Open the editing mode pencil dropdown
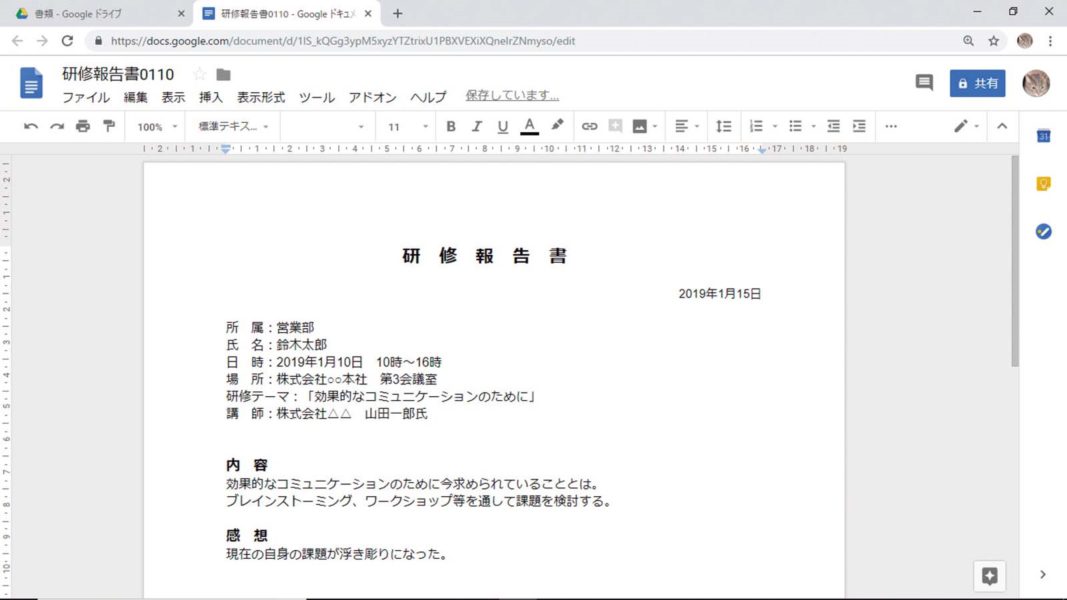 tap(966, 127)
